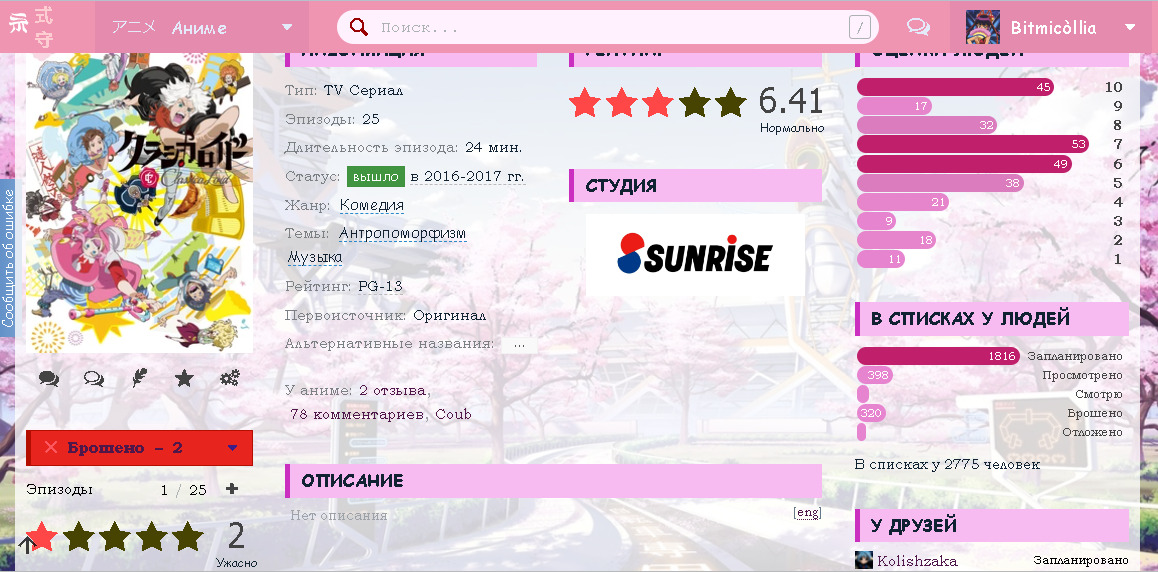The image size is (1158, 572).
Task: Remove status with X on Брошено button
Action: pyautogui.click(x=51, y=448)
